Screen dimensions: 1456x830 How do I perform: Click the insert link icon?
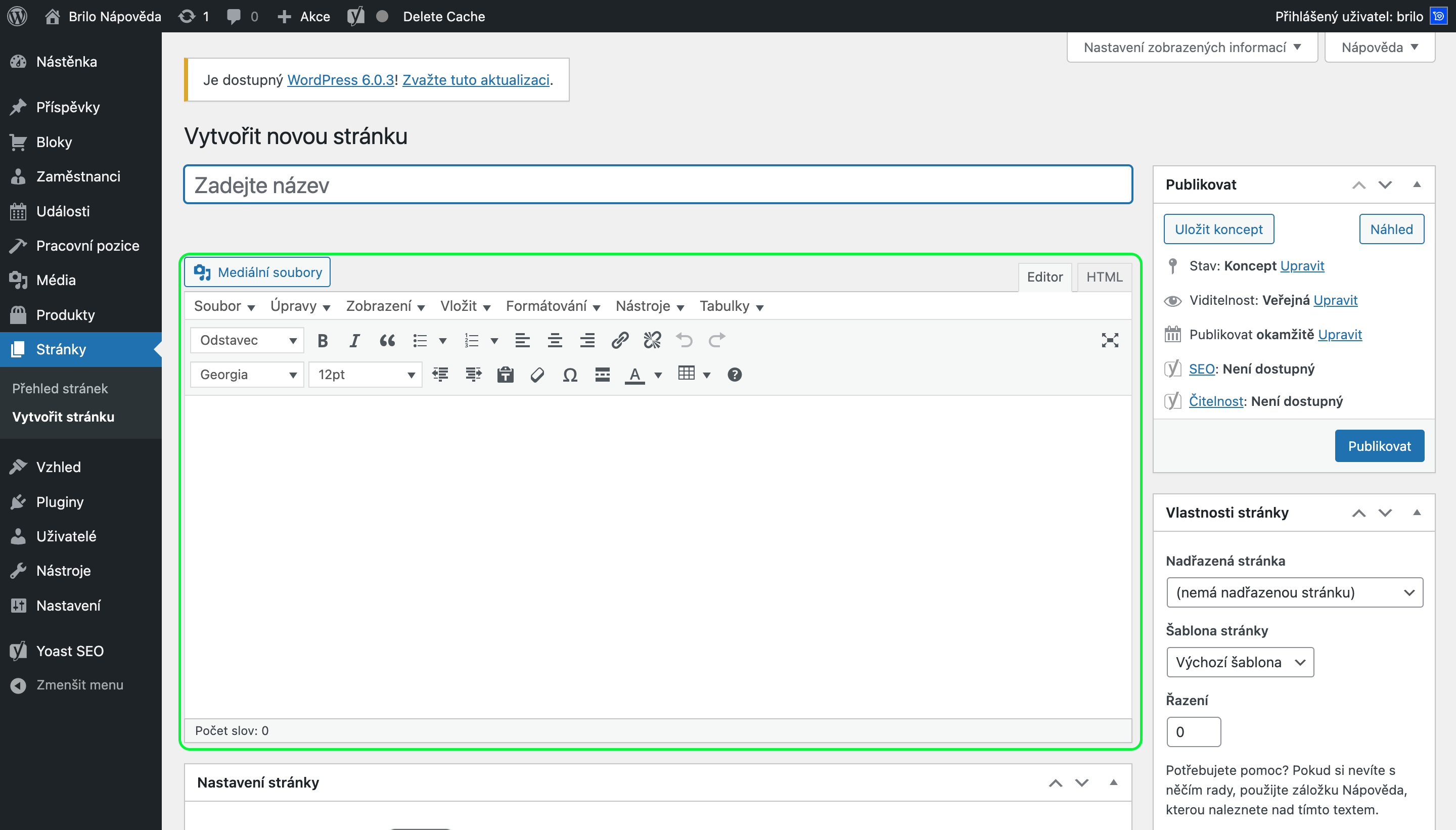click(620, 340)
